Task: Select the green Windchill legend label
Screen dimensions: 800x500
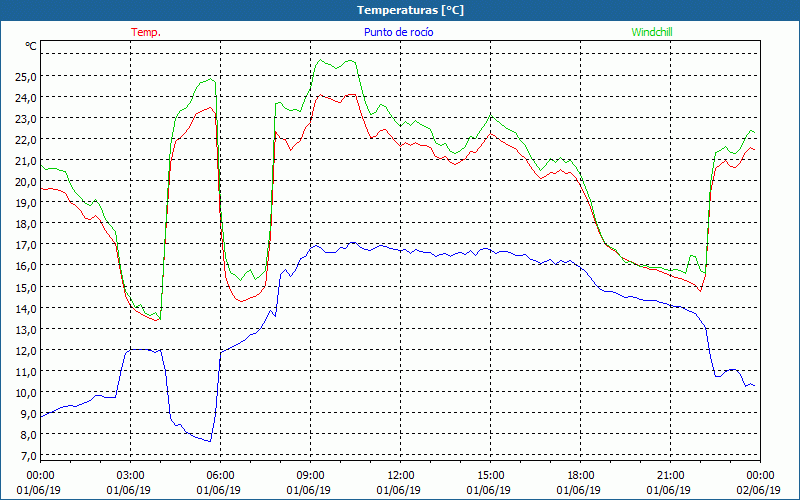Action: click(x=652, y=32)
